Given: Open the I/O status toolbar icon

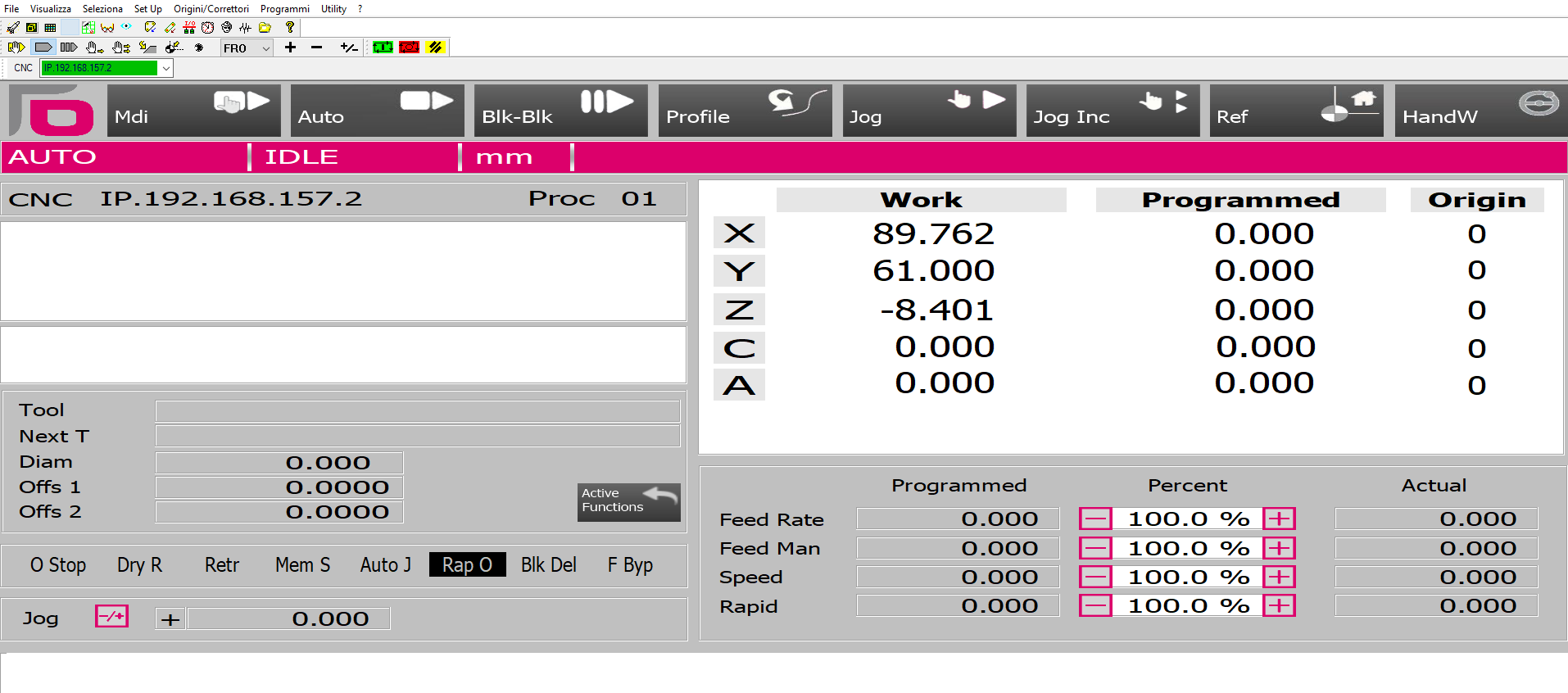Looking at the screenshot, I should [x=189, y=27].
